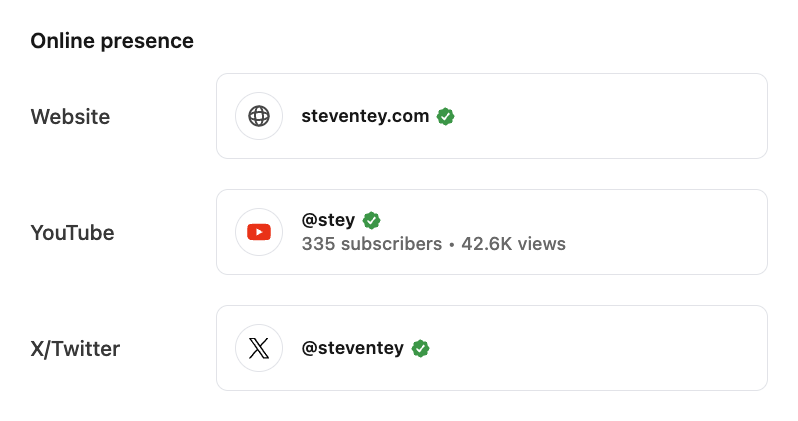This screenshot has width=798, height=421.
Task: Click empty area of YouTube card
Action: coord(662,232)
